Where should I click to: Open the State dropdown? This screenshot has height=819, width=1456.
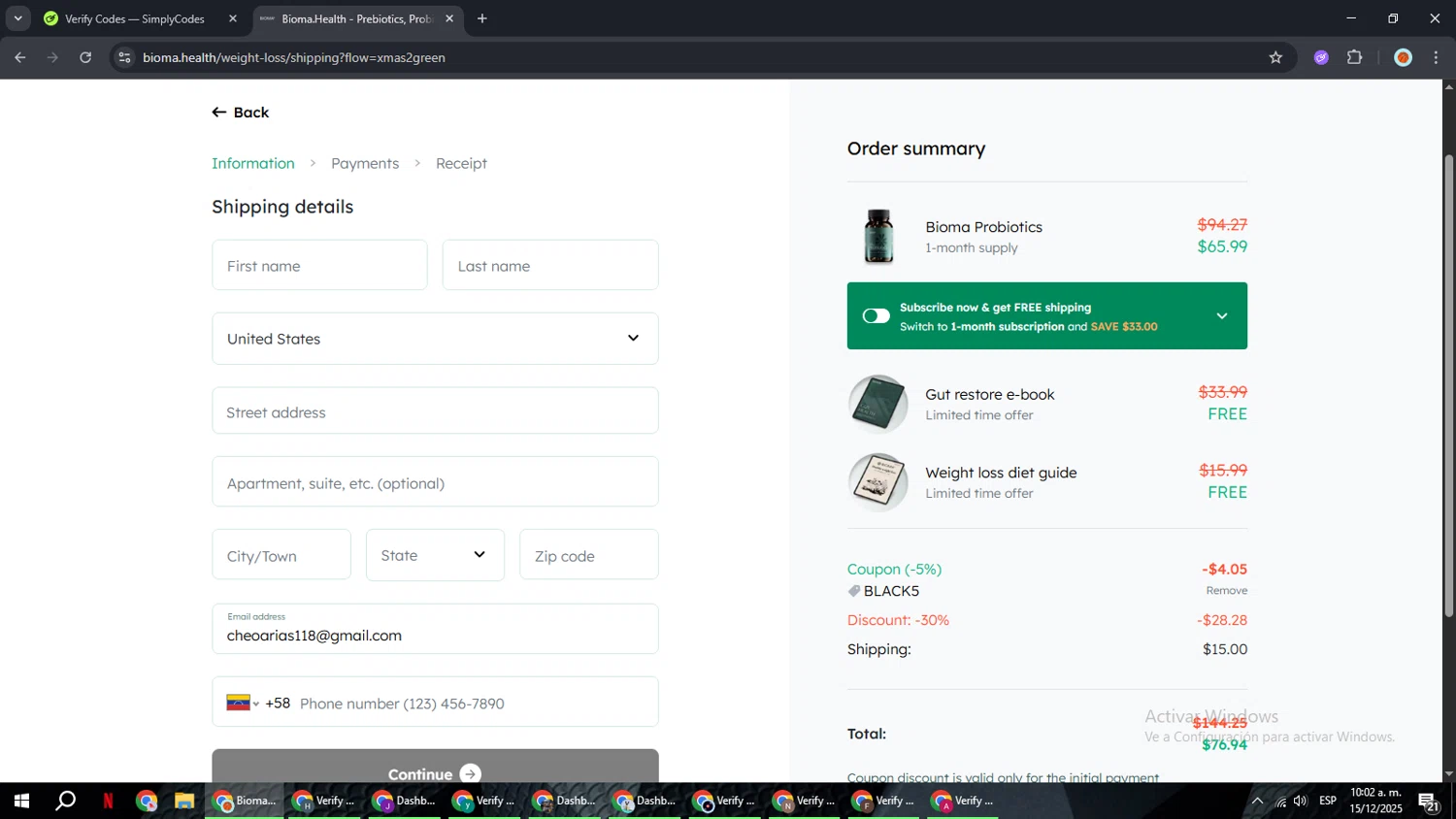[435, 555]
